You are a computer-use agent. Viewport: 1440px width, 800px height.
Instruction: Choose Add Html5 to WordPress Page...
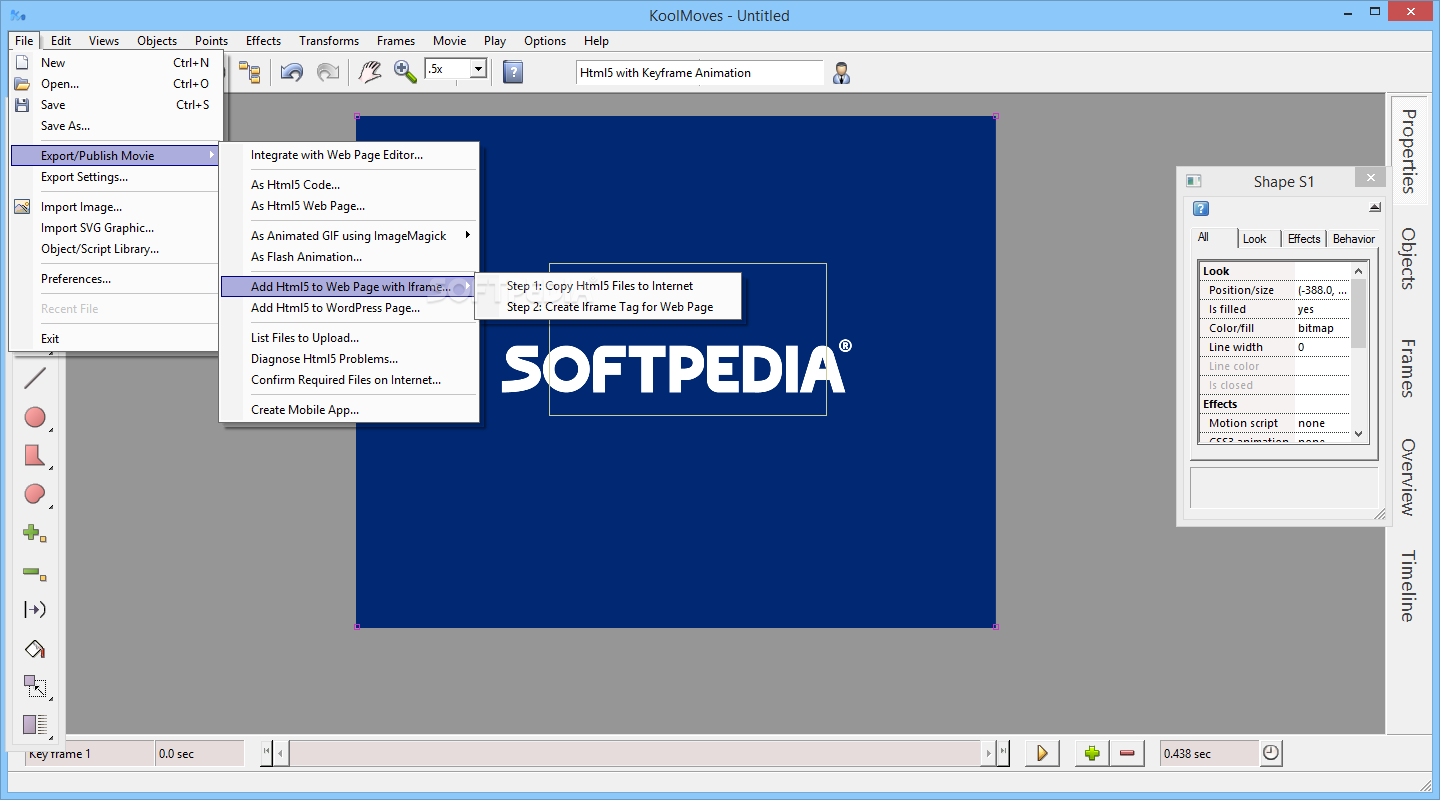point(348,308)
